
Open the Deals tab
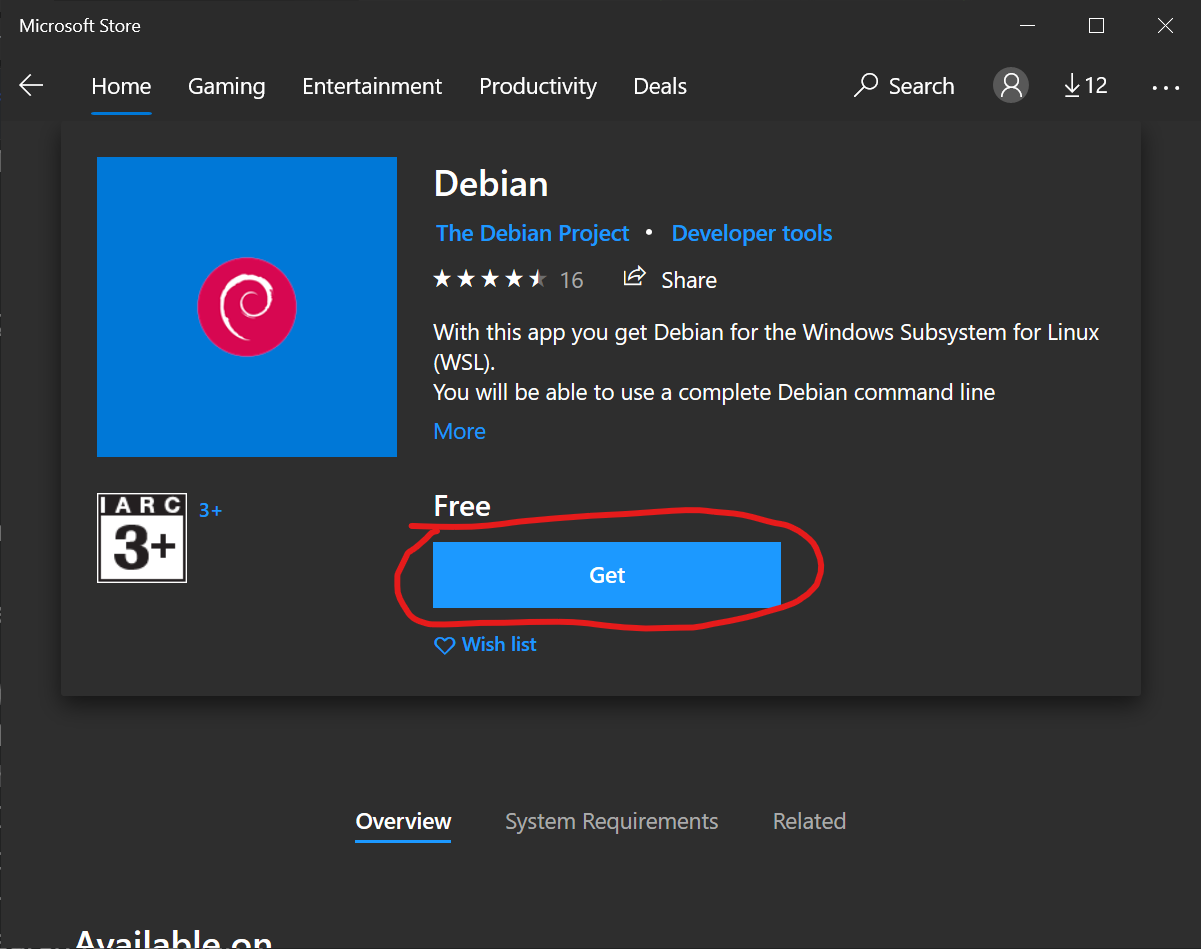[x=660, y=86]
